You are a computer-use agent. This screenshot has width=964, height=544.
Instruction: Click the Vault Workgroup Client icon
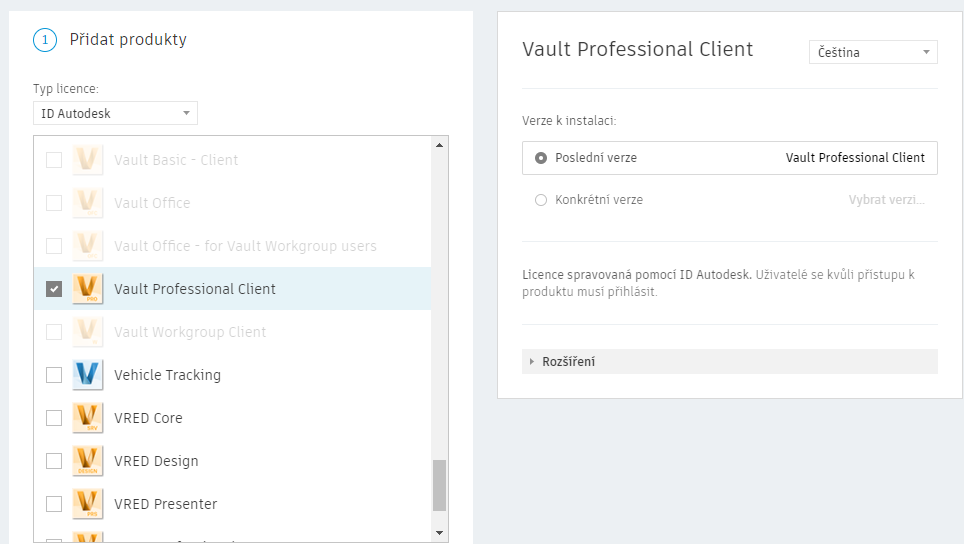coord(88,332)
